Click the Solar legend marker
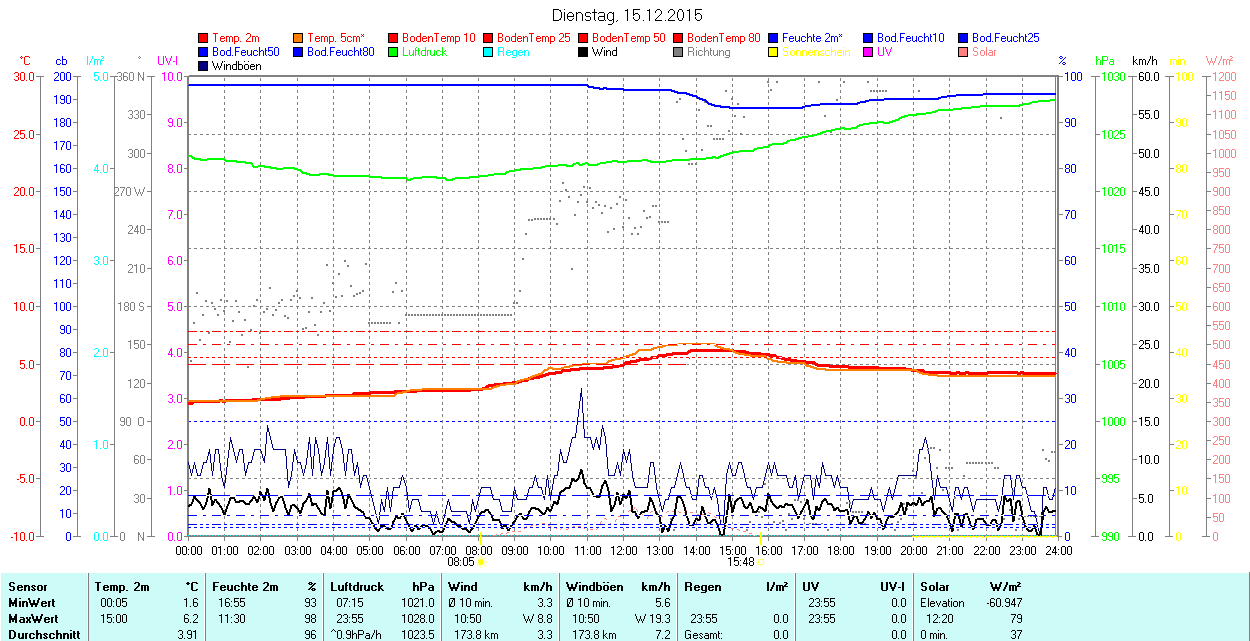The image size is (1250, 641). [964, 52]
